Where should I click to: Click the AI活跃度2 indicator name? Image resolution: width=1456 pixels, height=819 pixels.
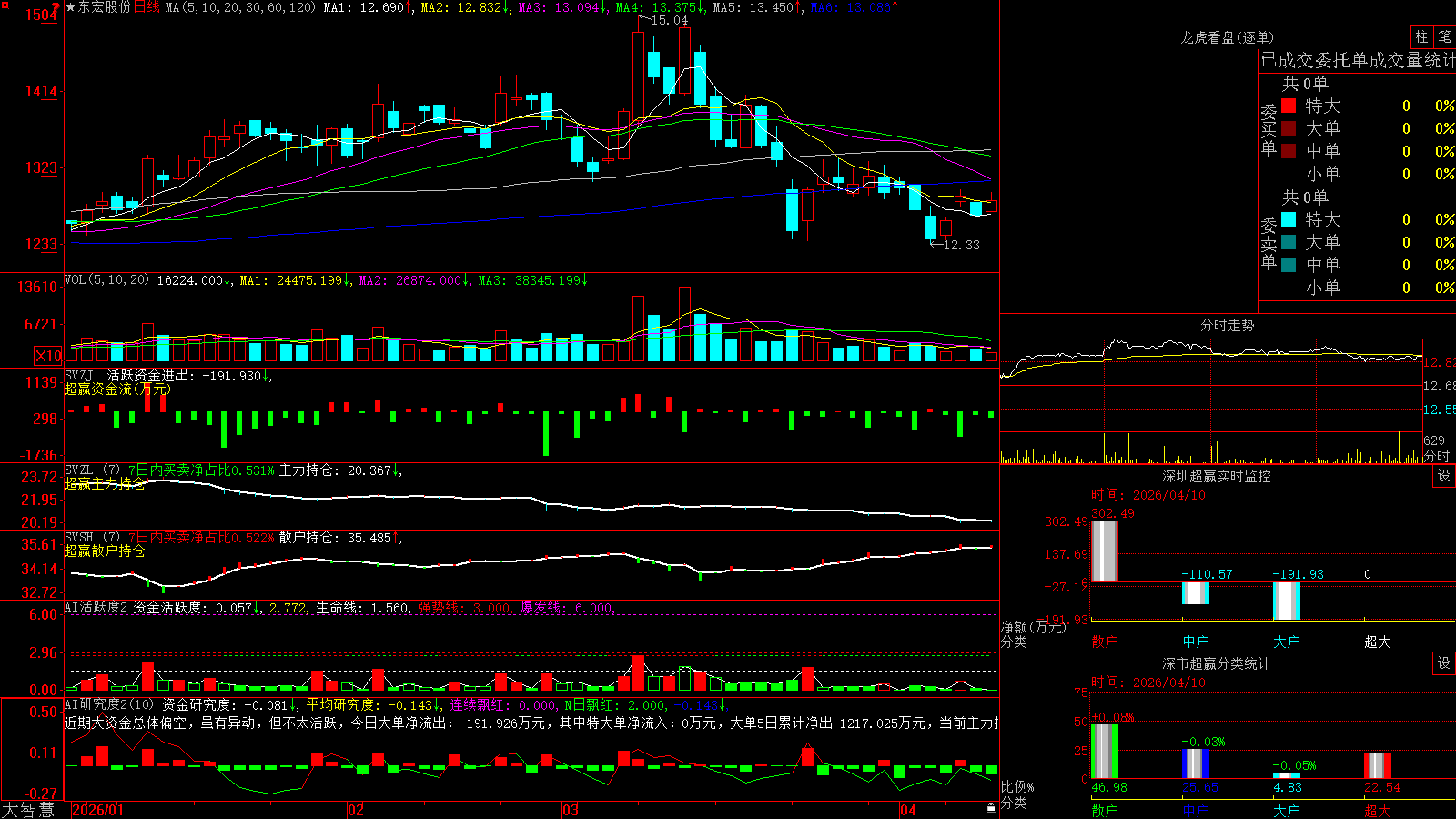click(96, 608)
